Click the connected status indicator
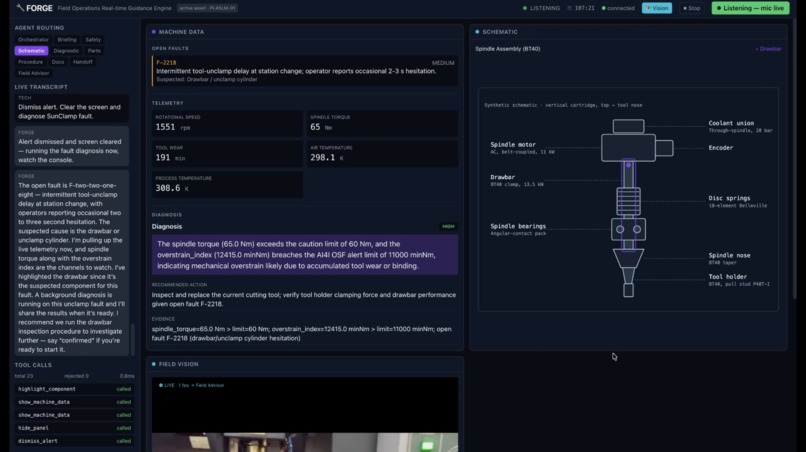 pyautogui.click(x=618, y=8)
